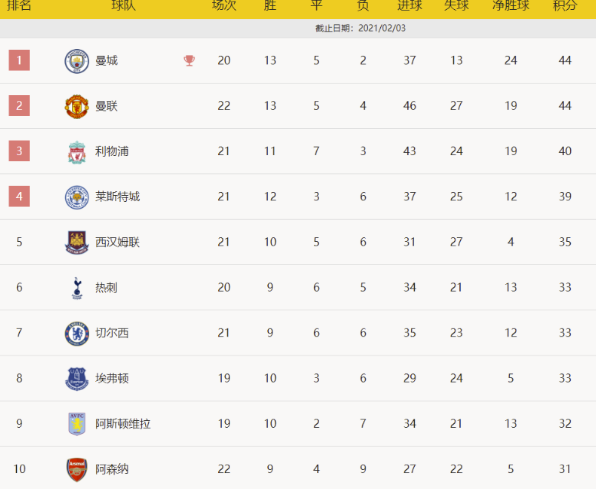Click the Tottenham cockerel logo
The height and width of the screenshot is (489, 596).
point(77,288)
